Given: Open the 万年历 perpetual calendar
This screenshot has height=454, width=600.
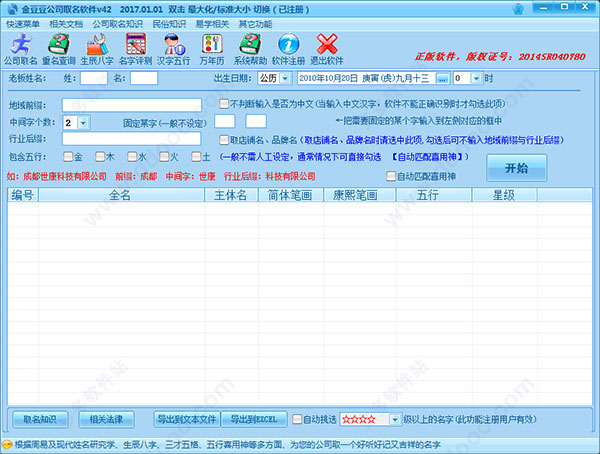Looking at the screenshot, I should click(212, 50).
